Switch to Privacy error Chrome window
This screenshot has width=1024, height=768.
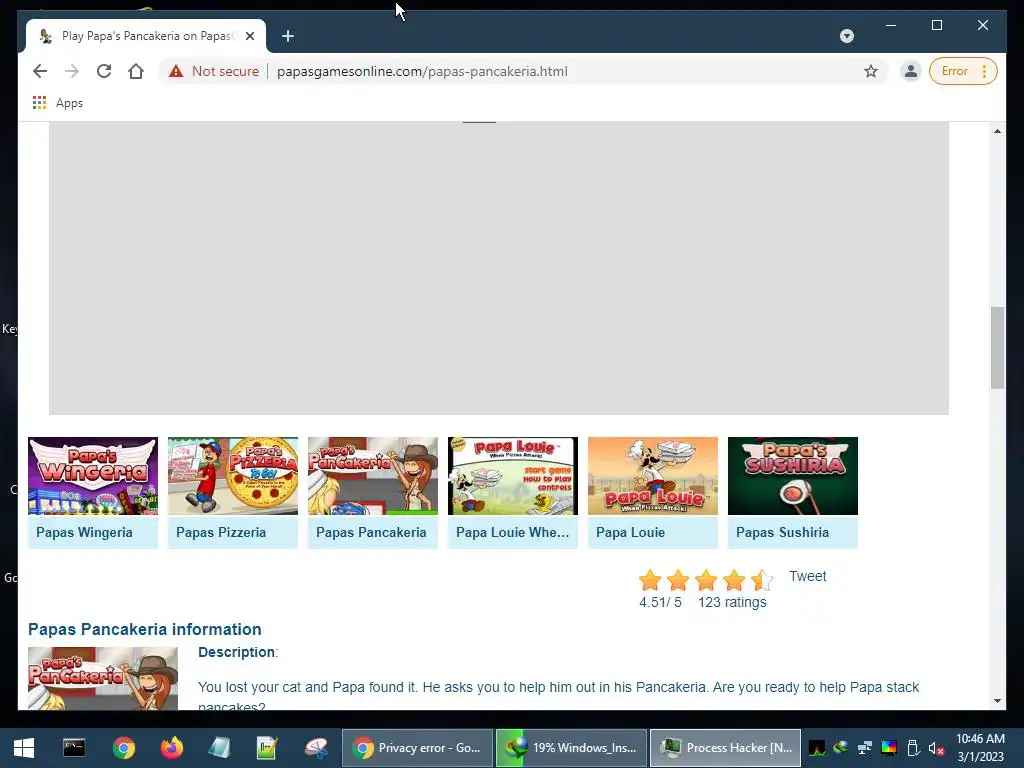(417, 748)
